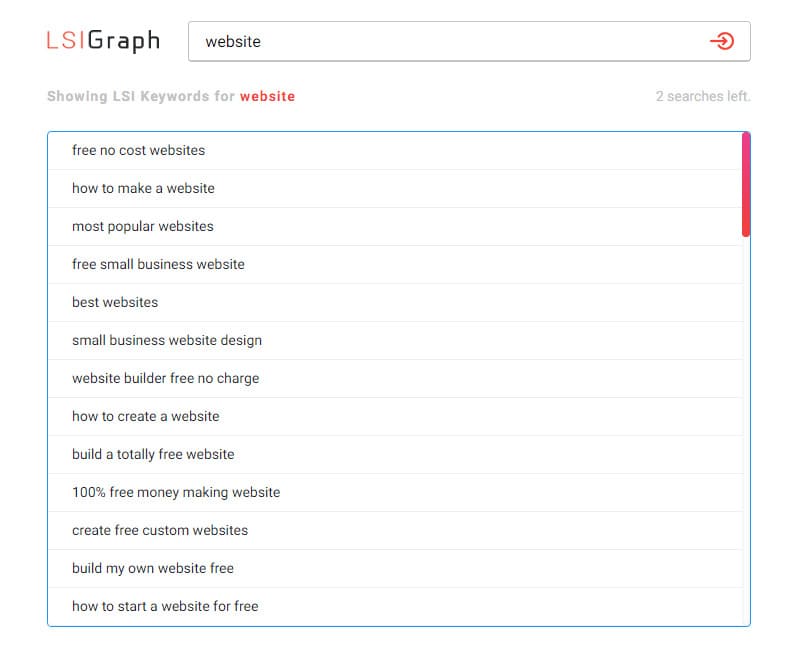Pick 'free small business website' keyword
The height and width of the screenshot is (645, 795).
158,264
